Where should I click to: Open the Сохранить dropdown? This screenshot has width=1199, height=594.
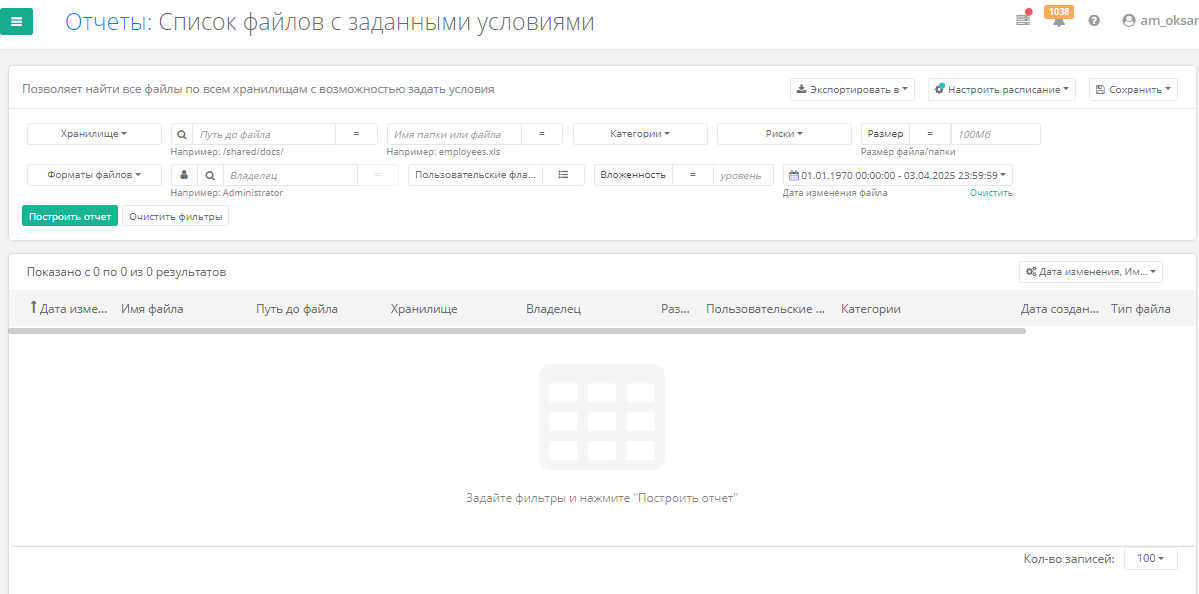pos(1133,89)
